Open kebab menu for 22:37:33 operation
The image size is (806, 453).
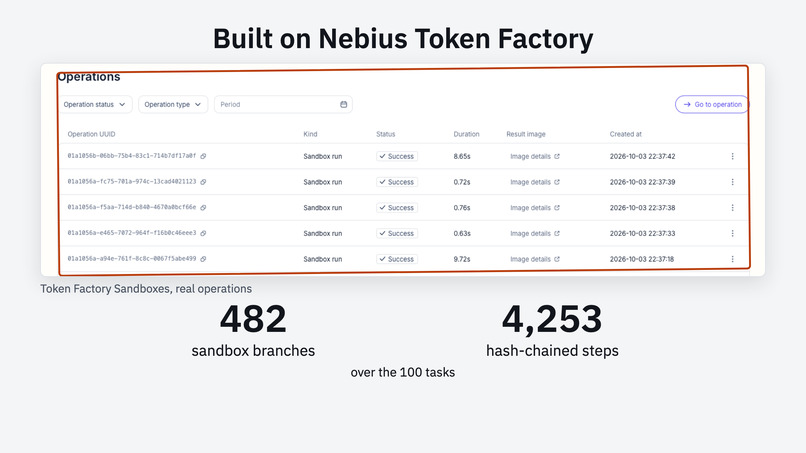(x=732, y=233)
